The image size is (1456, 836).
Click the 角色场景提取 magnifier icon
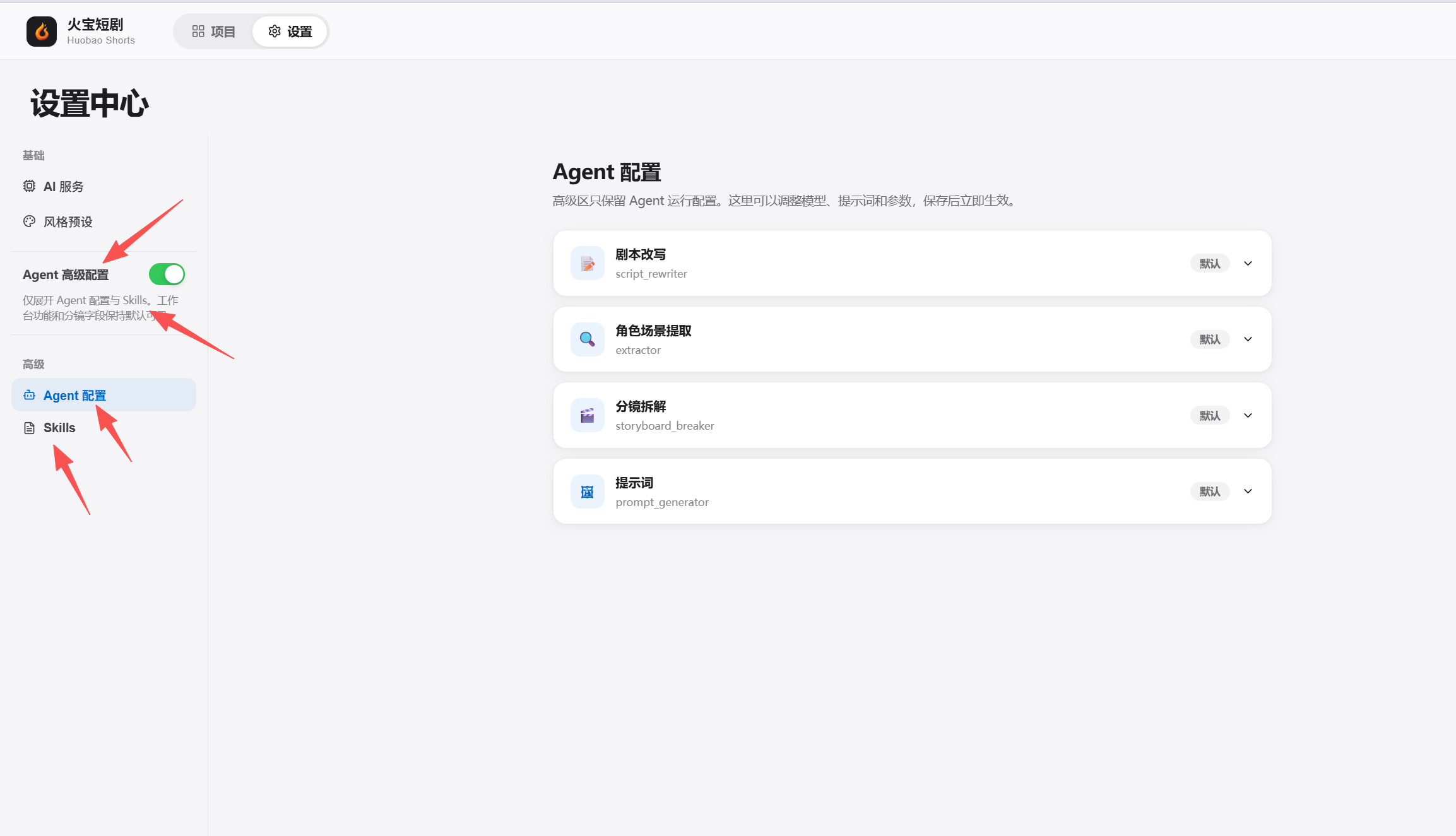tap(588, 339)
